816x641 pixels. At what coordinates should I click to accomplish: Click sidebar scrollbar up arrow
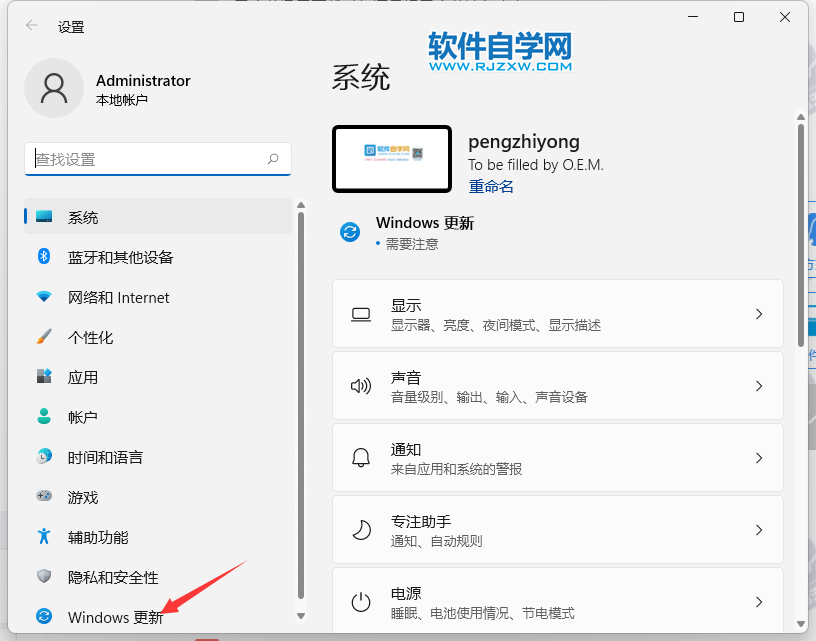click(301, 206)
